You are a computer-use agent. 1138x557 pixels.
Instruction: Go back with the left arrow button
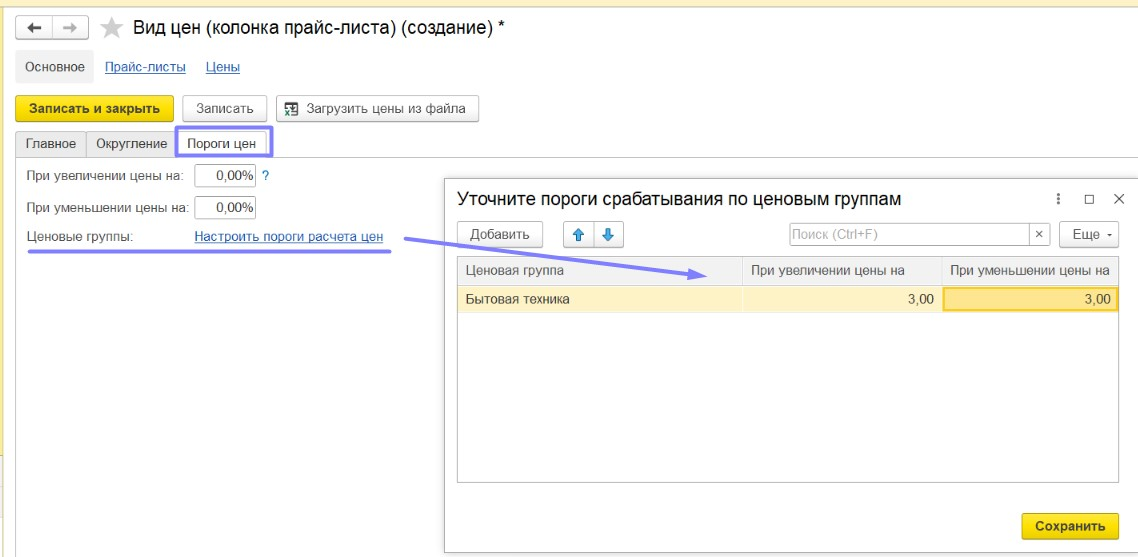(34, 28)
